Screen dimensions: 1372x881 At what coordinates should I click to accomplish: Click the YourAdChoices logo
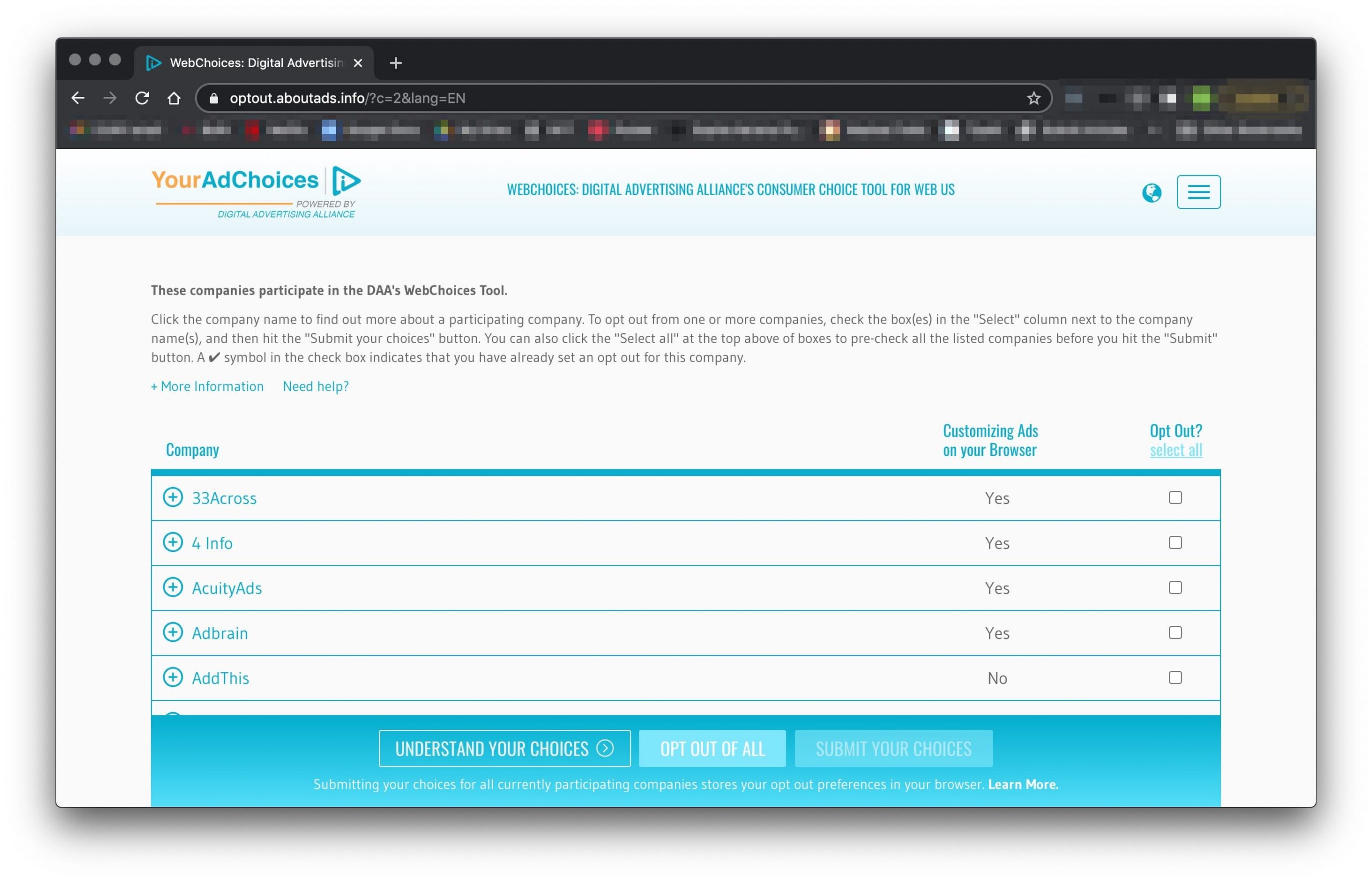click(x=256, y=192)
